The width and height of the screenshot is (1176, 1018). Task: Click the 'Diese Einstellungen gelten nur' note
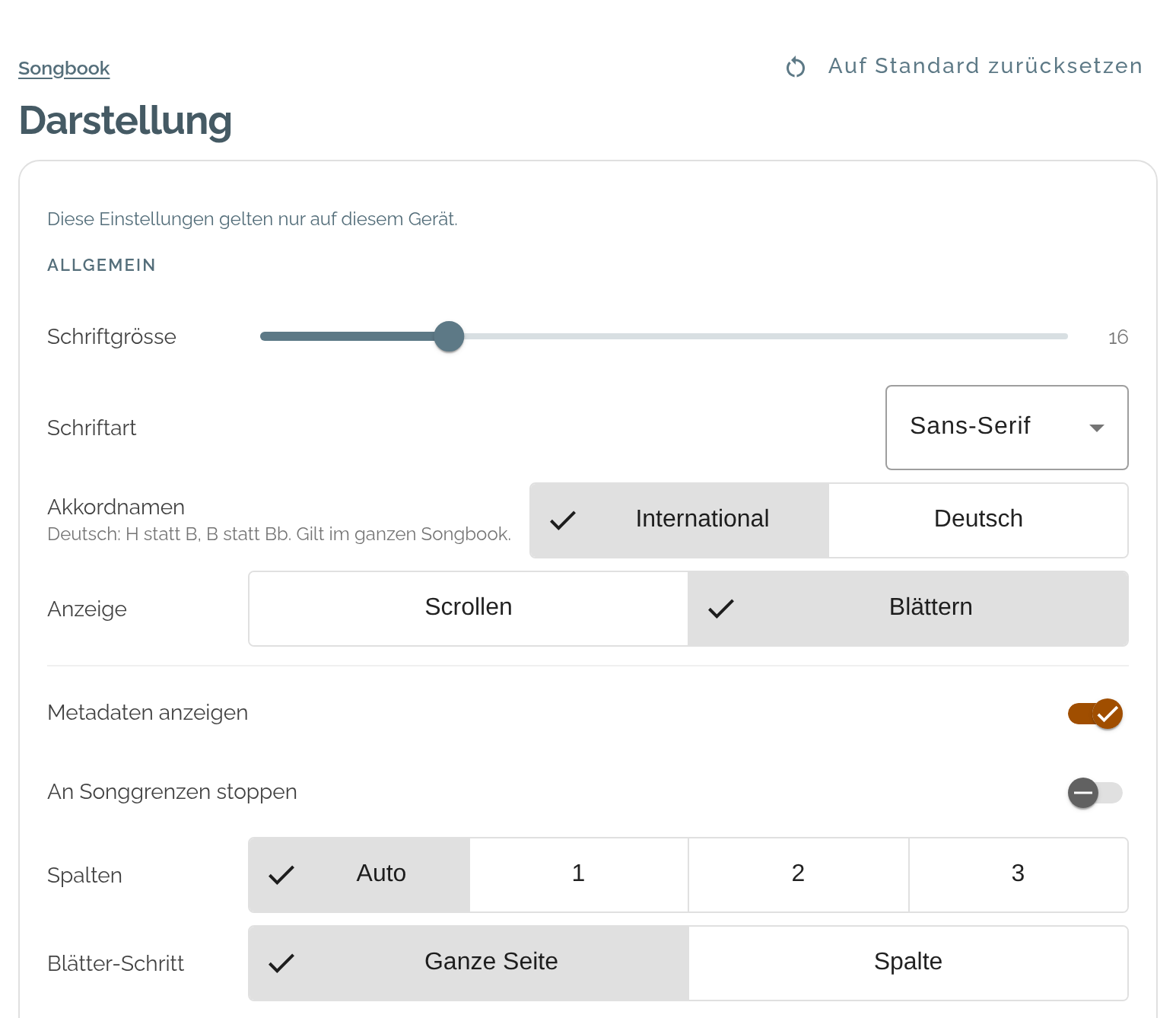pos(253,219)
